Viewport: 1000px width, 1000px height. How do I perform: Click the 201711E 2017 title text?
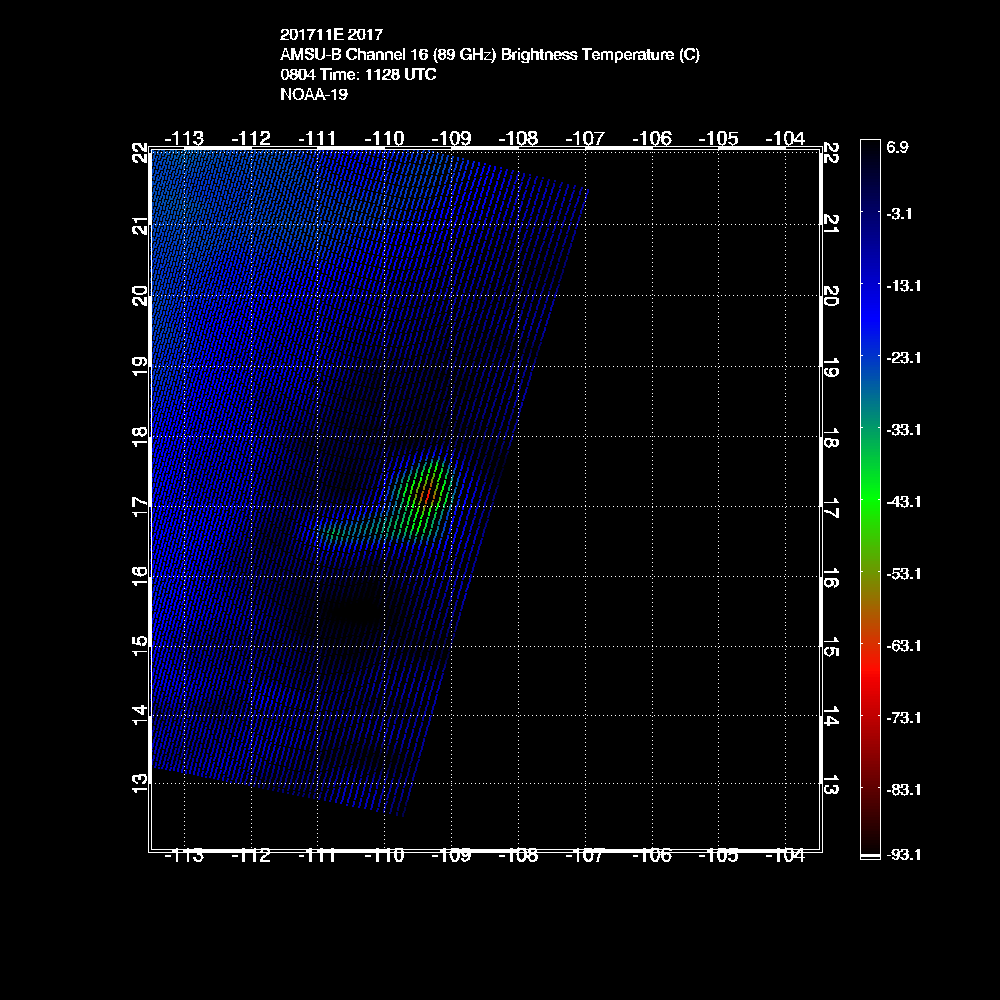click(x=331, y=34)
